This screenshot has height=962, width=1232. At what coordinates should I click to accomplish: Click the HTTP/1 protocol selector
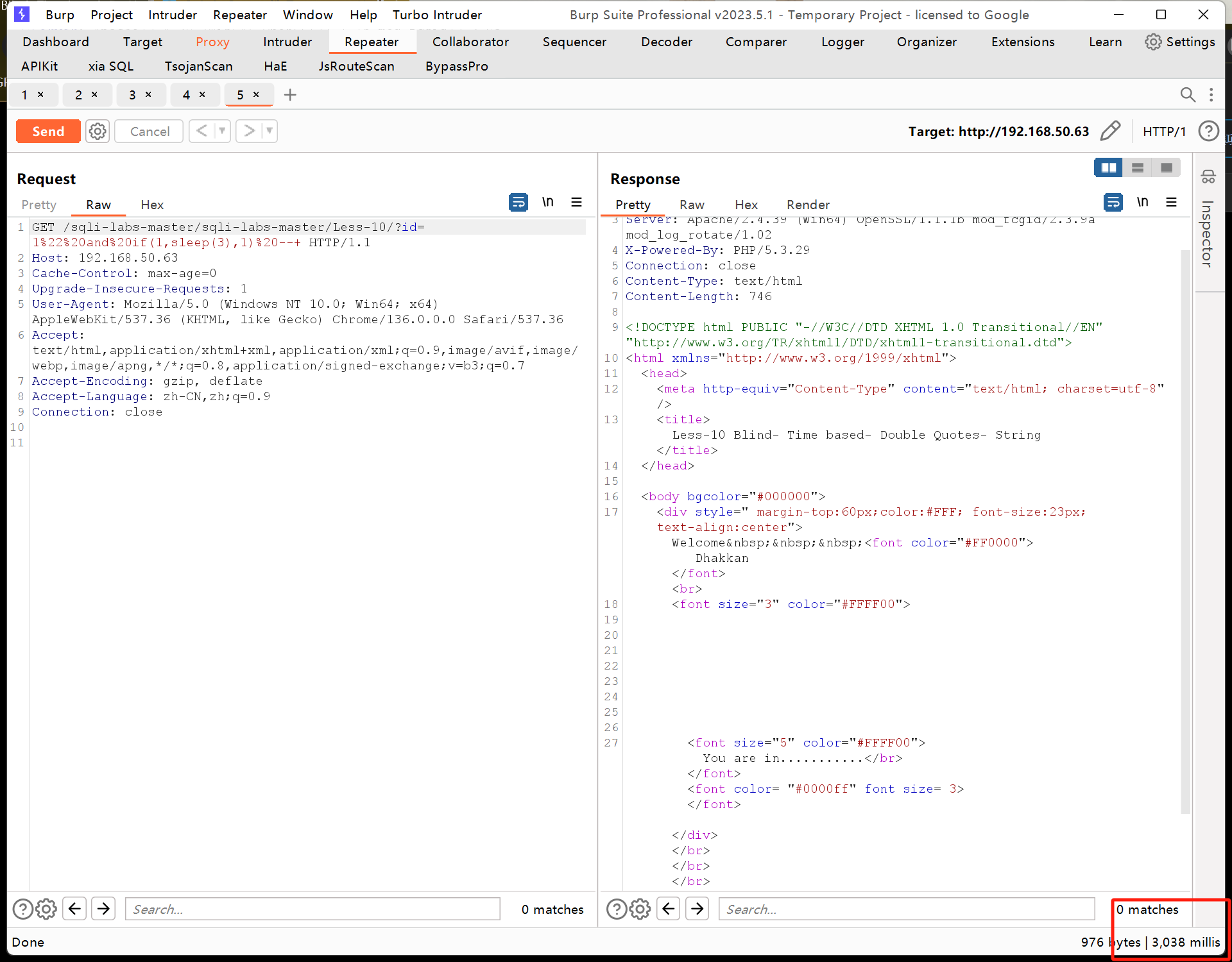1164,131
